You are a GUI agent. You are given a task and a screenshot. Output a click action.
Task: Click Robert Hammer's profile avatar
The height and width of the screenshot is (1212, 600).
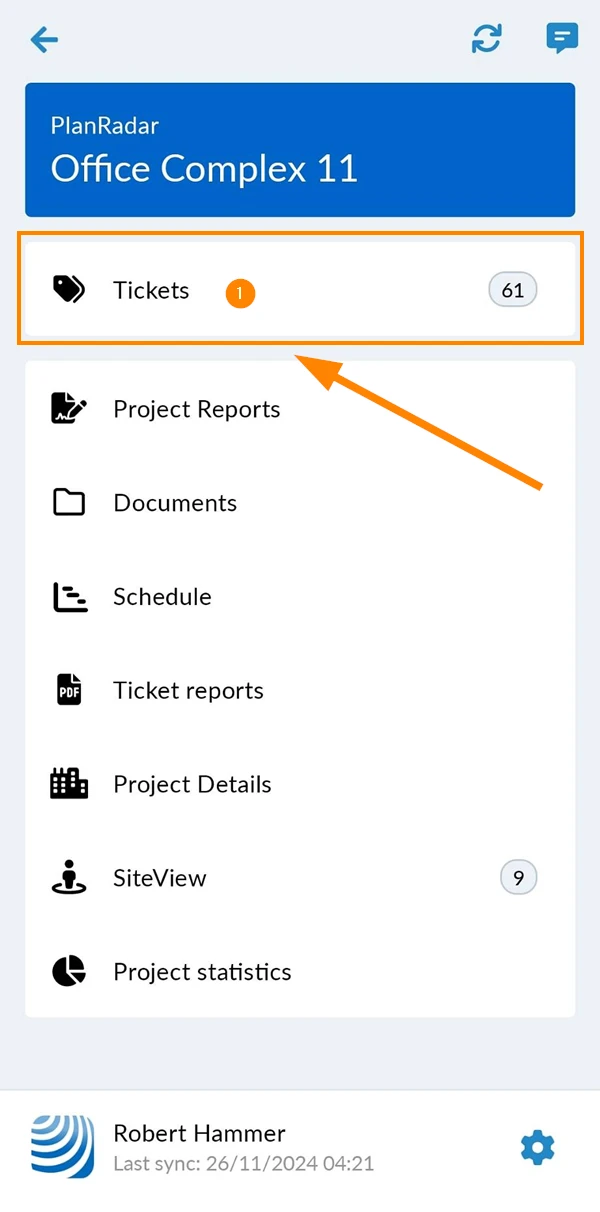[63, 1147]
